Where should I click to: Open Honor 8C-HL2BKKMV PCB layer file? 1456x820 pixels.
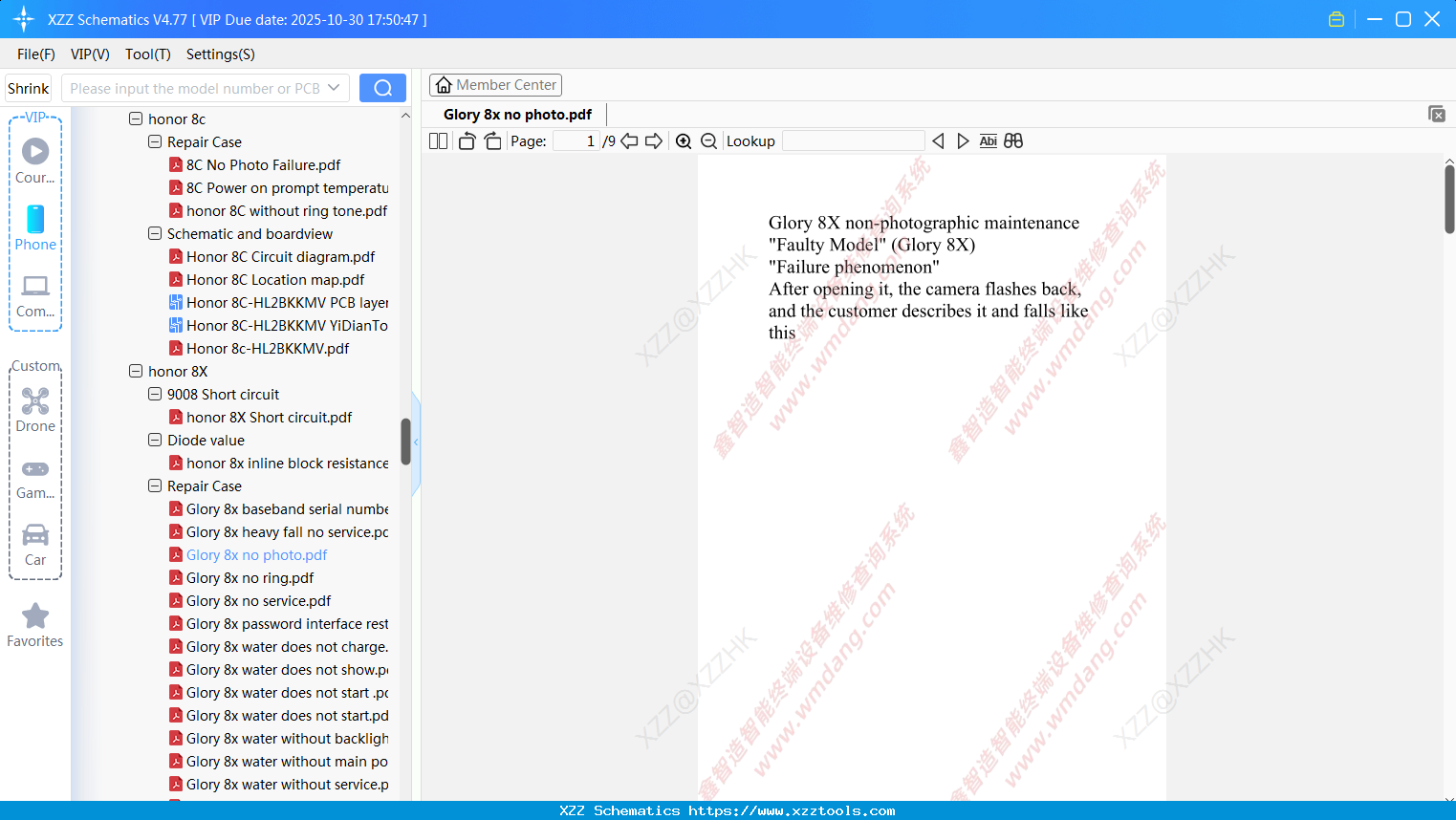278,302
